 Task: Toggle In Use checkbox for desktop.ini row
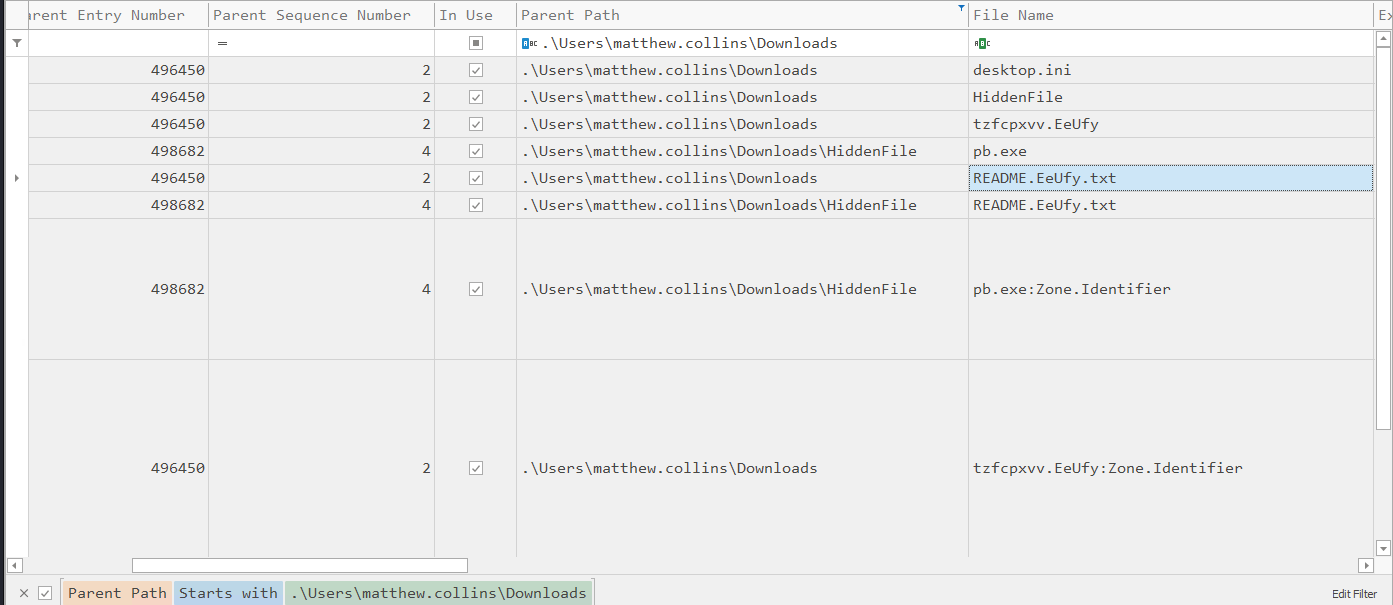[x=476, y=70]
